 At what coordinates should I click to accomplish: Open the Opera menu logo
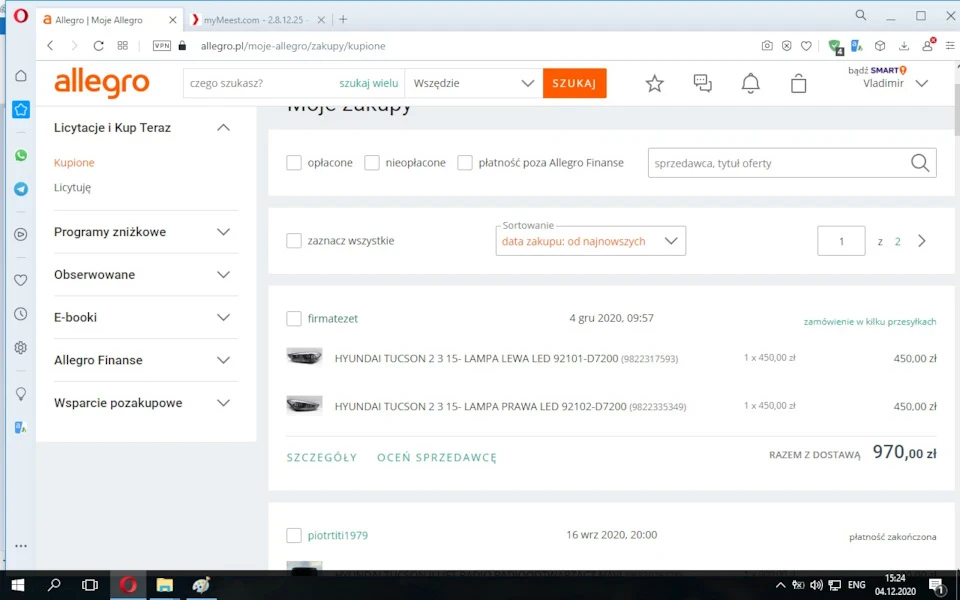point(21,16)
